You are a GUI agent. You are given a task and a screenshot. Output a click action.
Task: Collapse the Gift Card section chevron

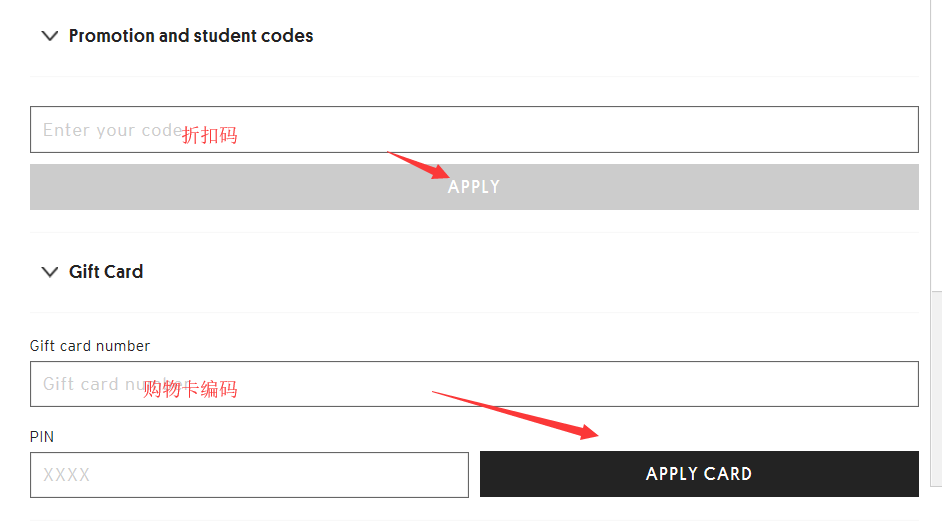point(49,272)
